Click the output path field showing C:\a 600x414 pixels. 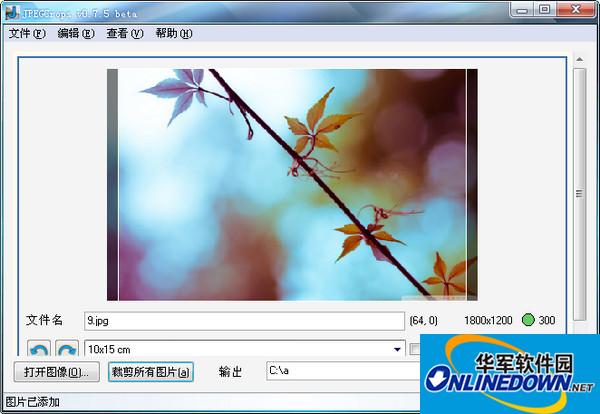[x=342, y=372]
